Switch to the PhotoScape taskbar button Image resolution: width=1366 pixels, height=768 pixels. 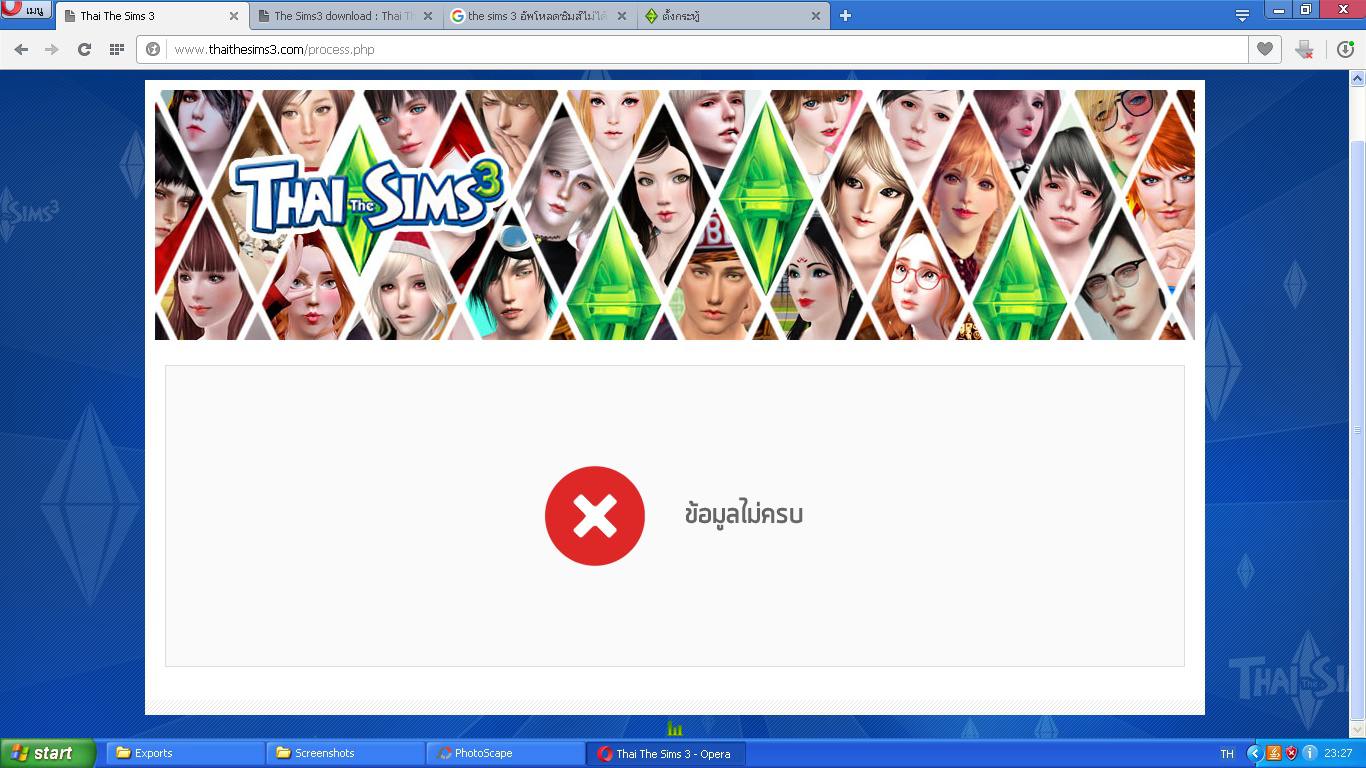click(x=505, y=753)
